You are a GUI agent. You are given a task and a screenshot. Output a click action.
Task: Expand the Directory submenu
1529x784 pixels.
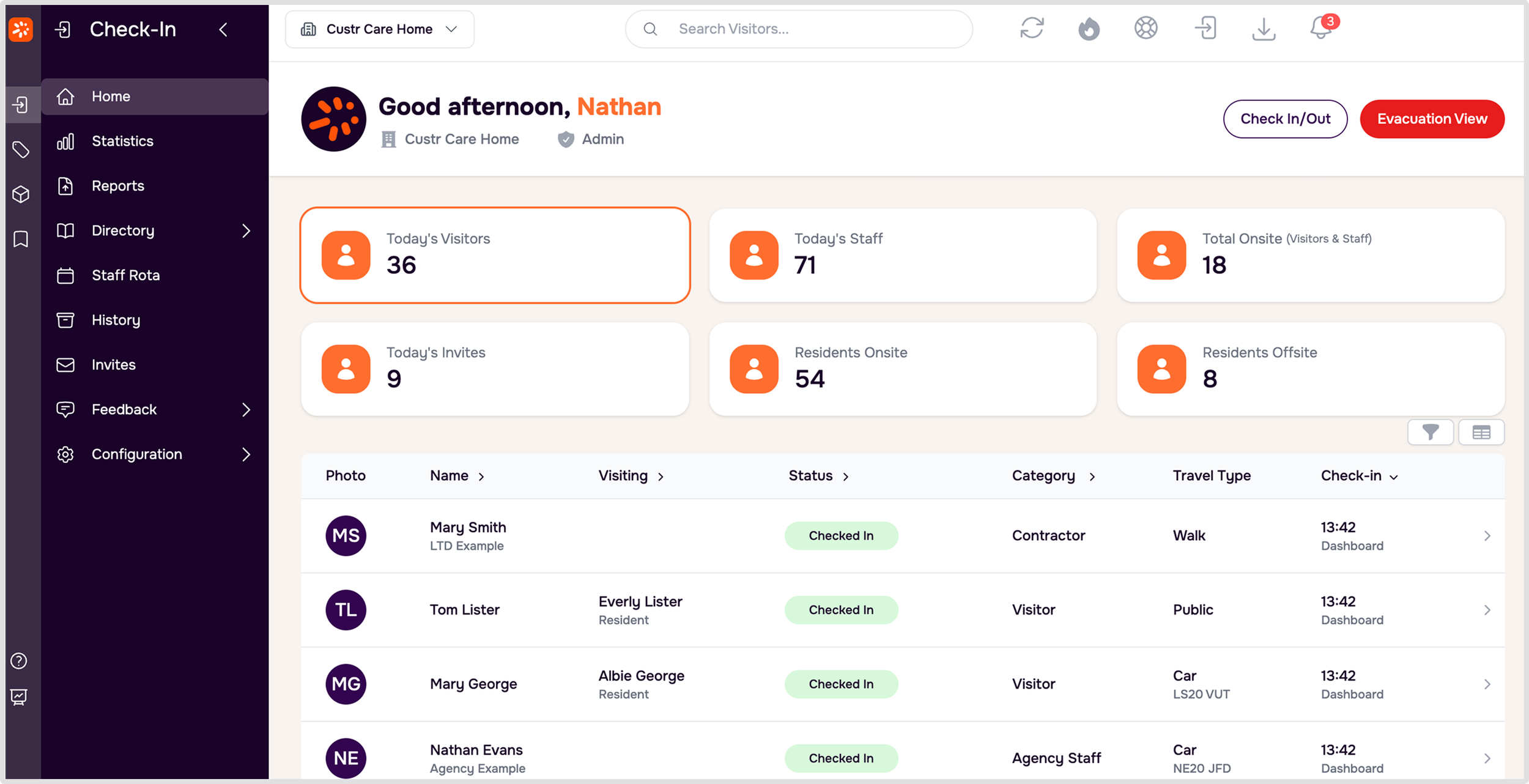pos(246,231)
